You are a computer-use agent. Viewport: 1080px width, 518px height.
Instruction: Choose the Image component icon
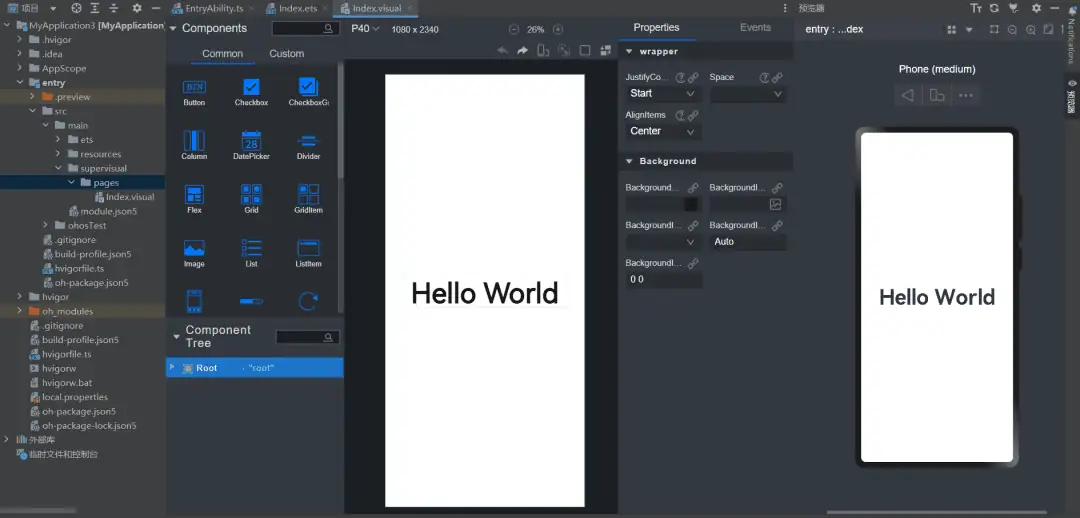(194, 249)
